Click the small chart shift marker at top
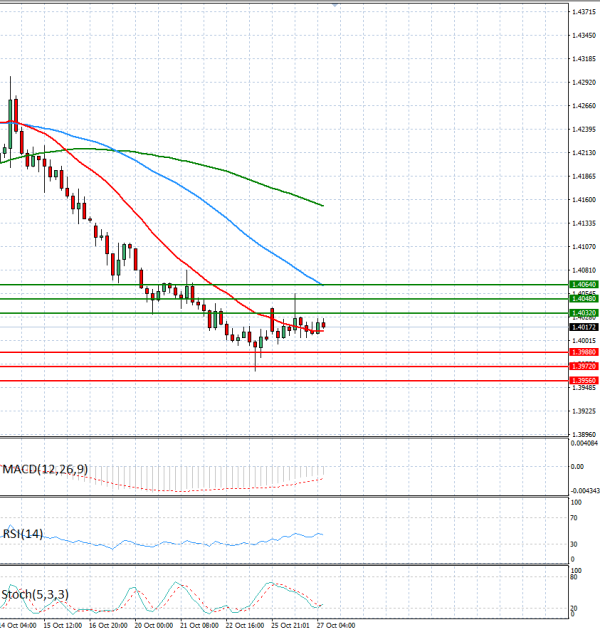Viewport: 600px width, 632px height. [335, 4]
